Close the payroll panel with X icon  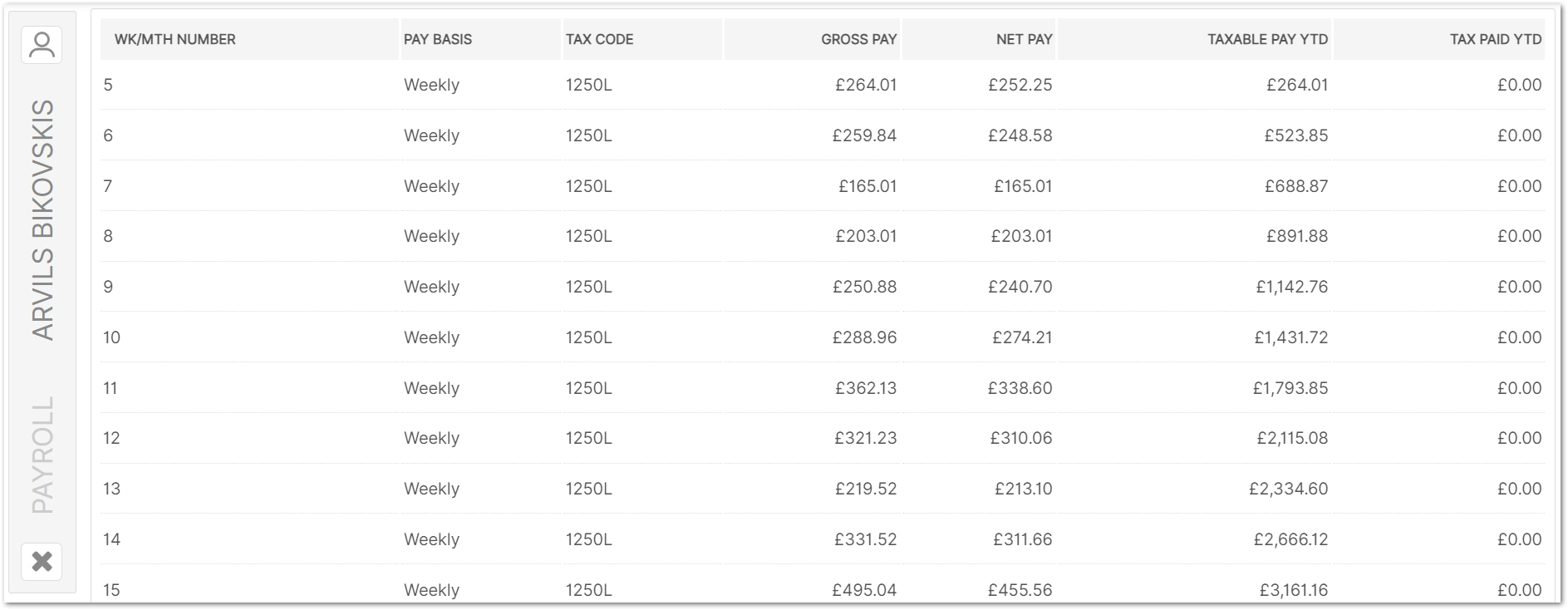pyautogui.click(x=42, y=561)
